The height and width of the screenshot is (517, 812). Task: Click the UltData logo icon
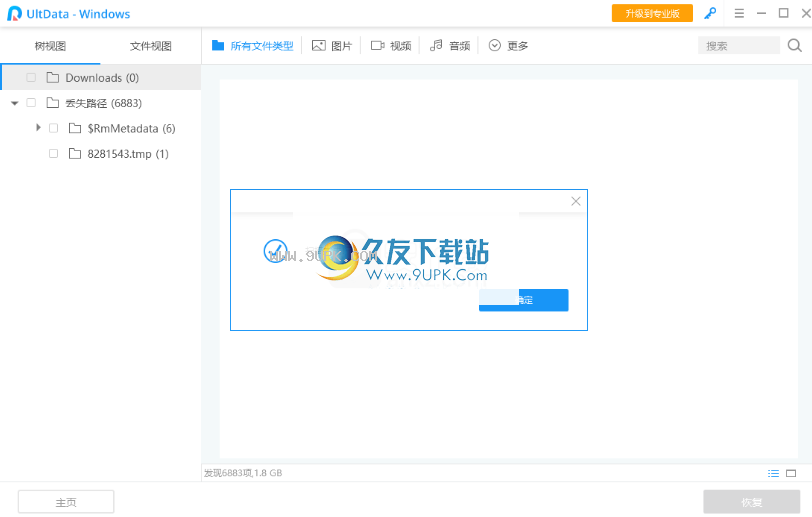point(14,13)
